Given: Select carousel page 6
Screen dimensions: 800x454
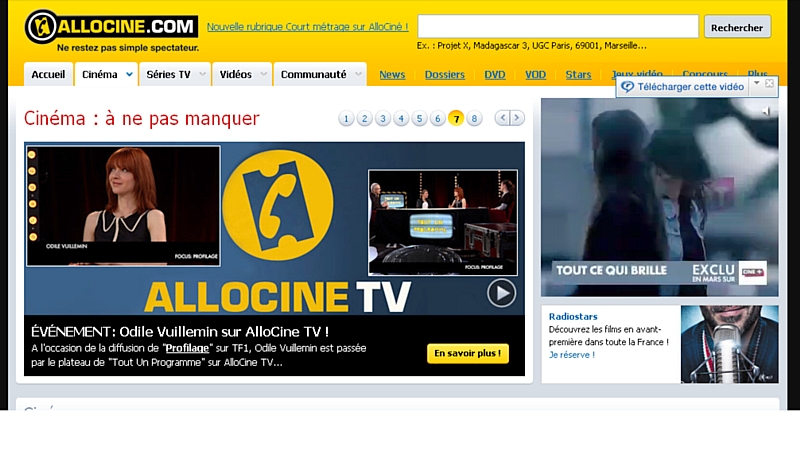Looking at the screenshot, I should click(x=437, y=119).
